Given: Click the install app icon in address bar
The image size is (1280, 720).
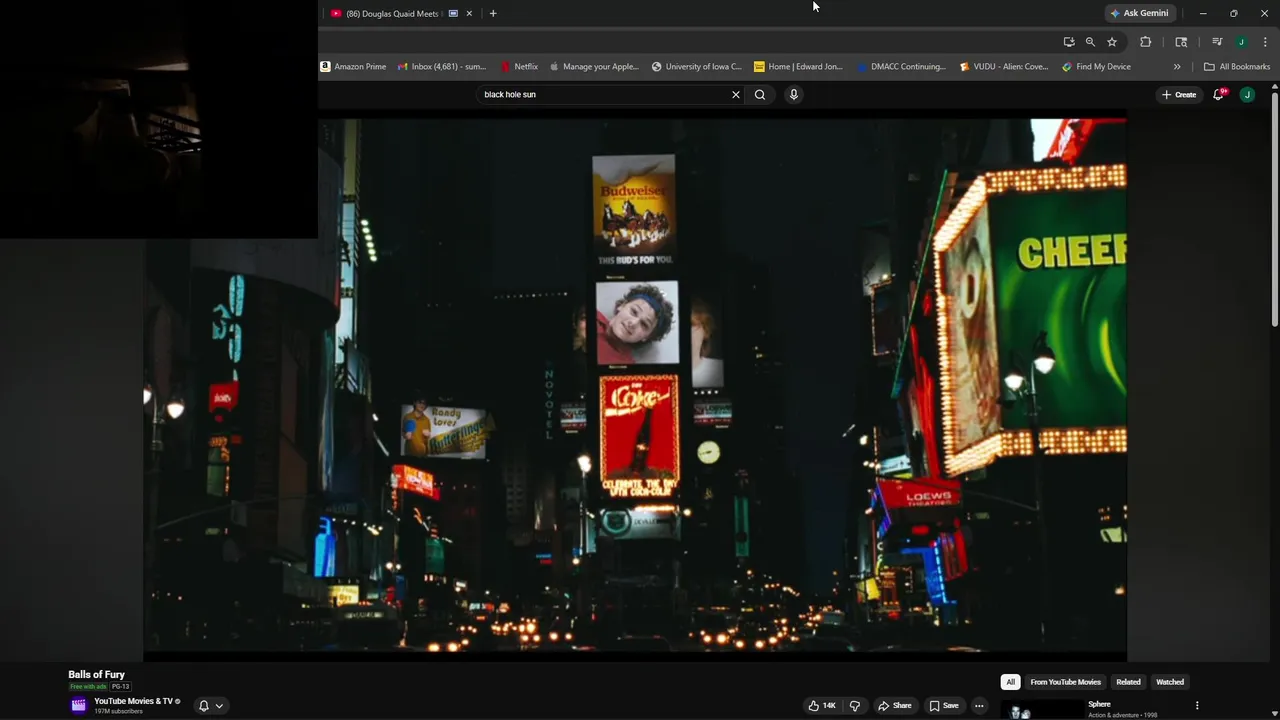Looking at the screenshot, I should click(1069, 42).
